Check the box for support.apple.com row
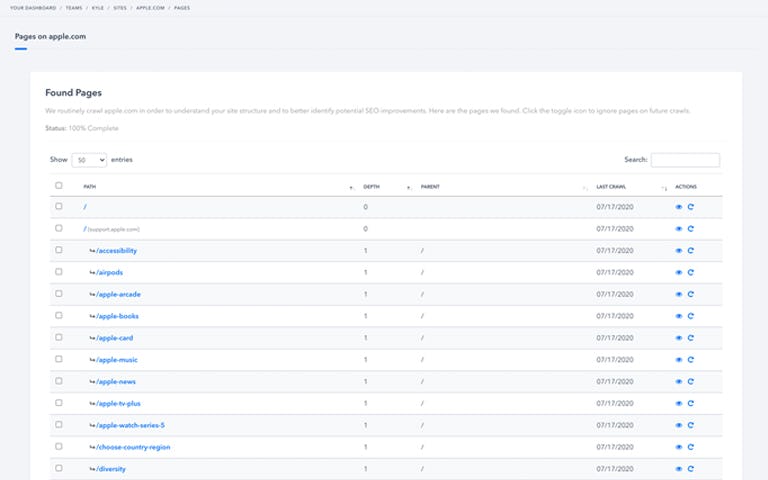The width and height of the screenshot is (768, 480). click(x=59, y=228)
